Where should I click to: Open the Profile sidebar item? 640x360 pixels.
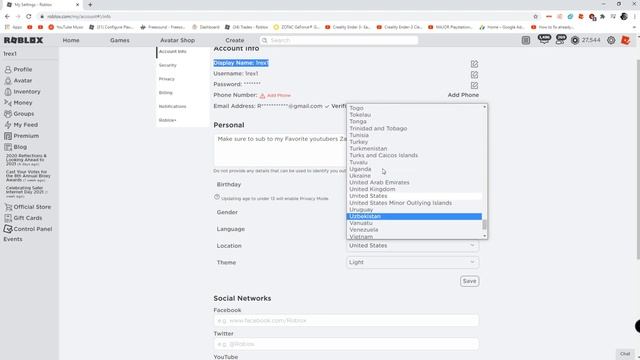[18, 69]
